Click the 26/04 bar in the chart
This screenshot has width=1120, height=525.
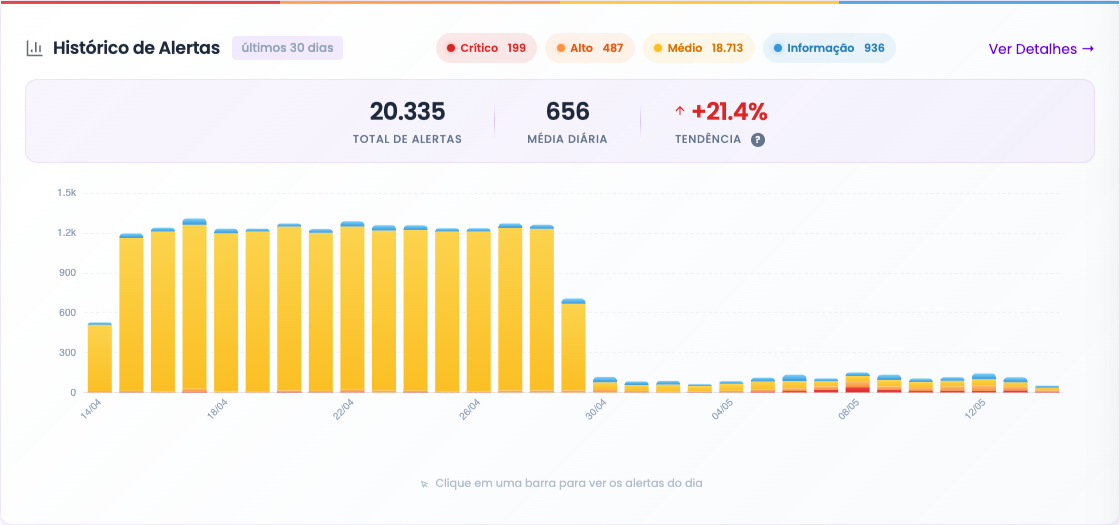479,311
